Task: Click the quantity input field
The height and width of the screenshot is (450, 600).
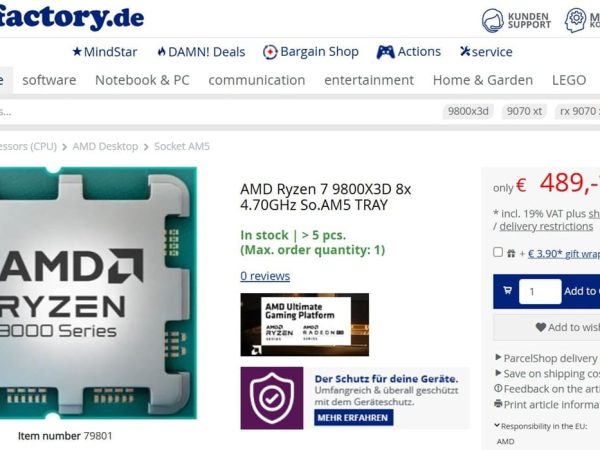Action: pyautogui.click(x=540, y=292)
